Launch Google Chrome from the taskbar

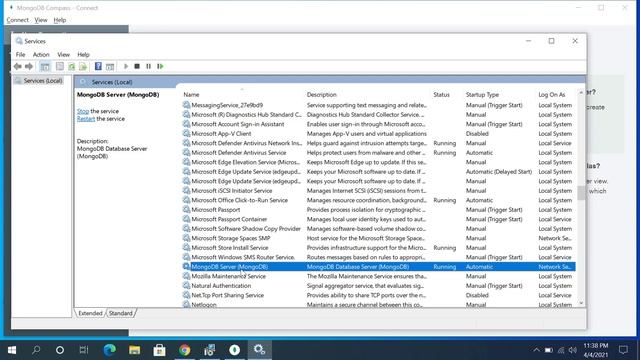click(x=184, y=350)
